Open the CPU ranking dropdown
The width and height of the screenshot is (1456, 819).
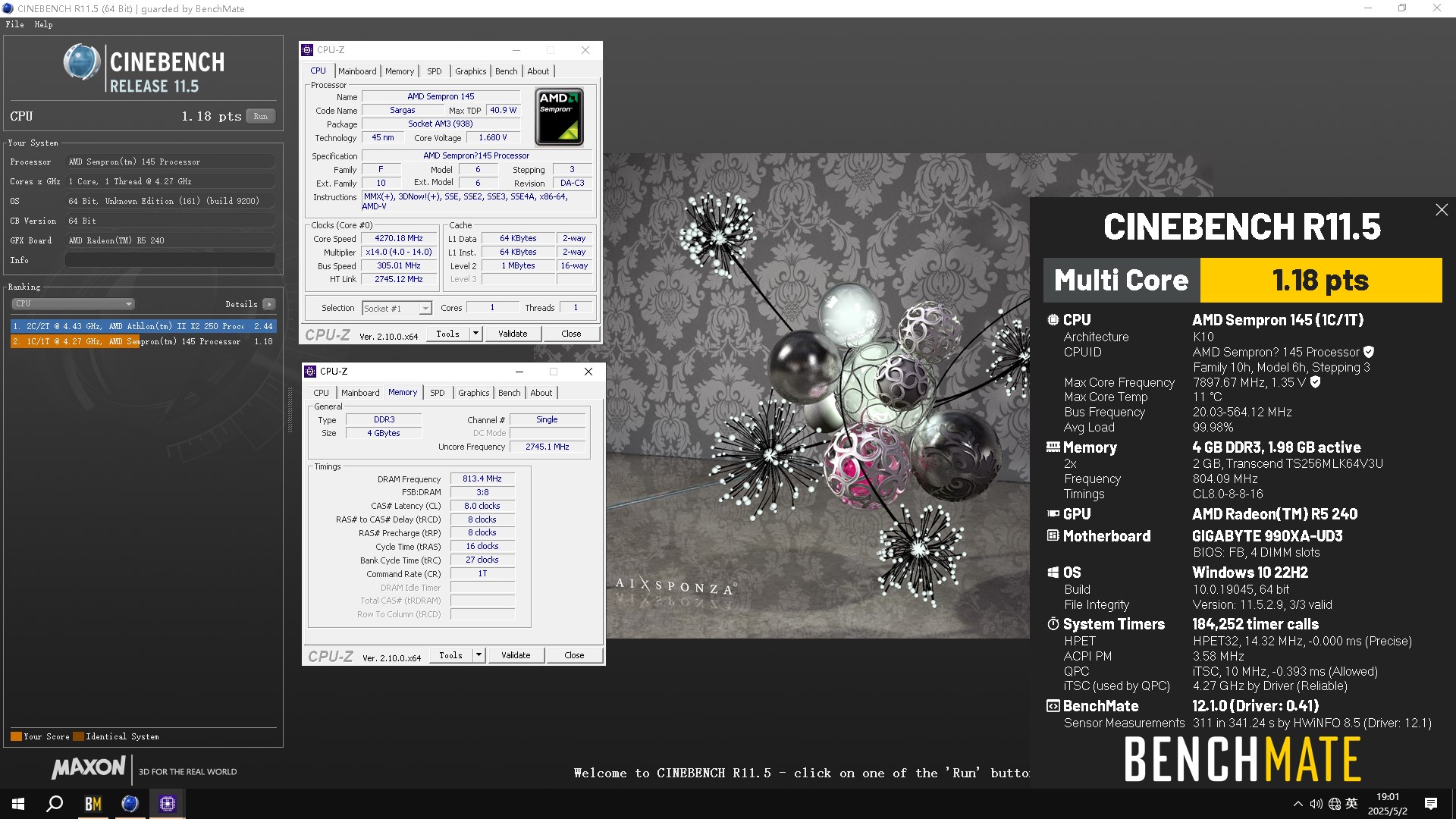pyautogui.click(x=73, y=304)
